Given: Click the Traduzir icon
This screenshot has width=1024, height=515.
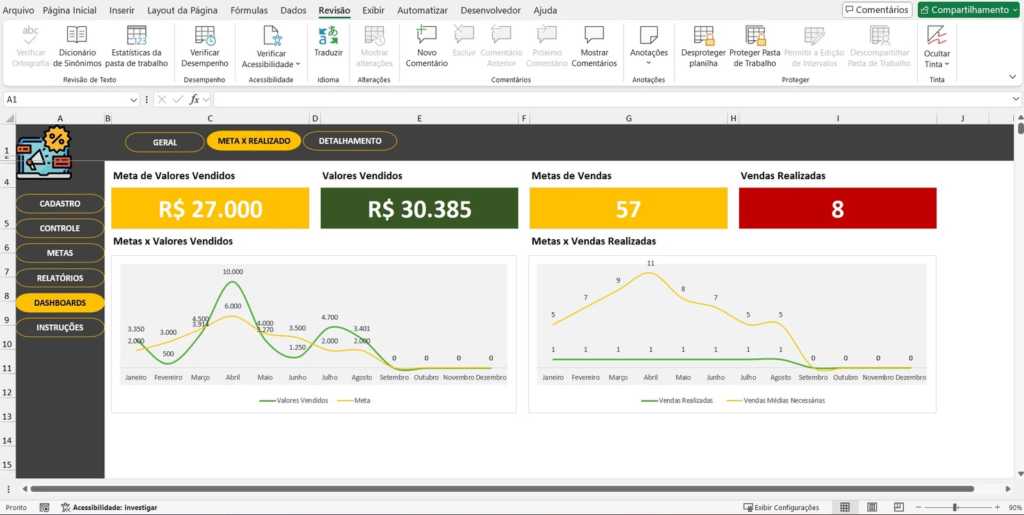Looking at the screenshot, I should 328,37.
